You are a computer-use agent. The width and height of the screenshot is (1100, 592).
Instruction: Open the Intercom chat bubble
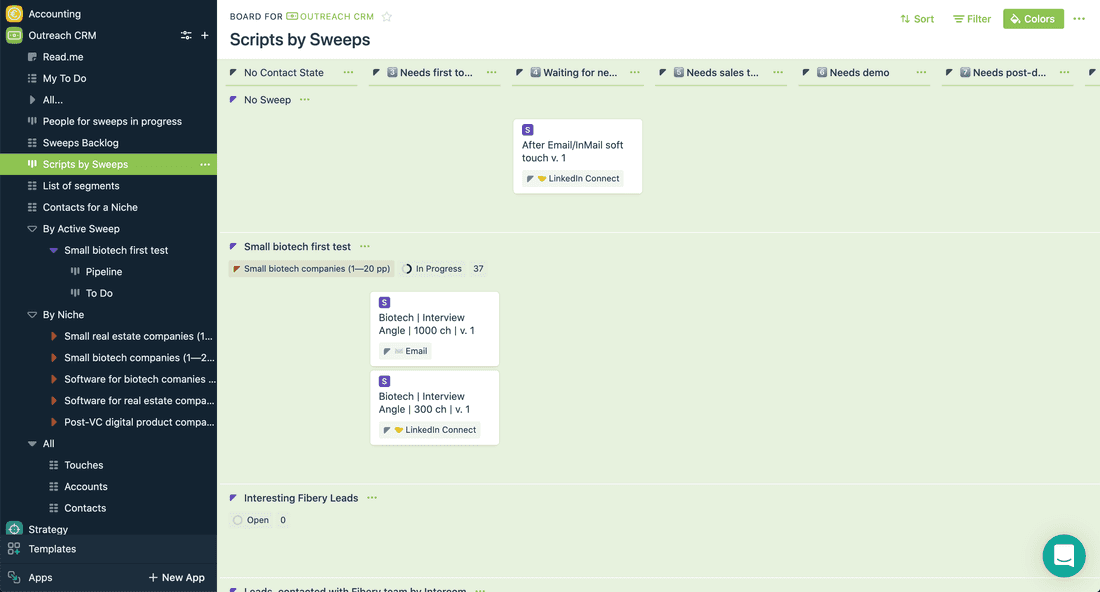[1063, 555]
